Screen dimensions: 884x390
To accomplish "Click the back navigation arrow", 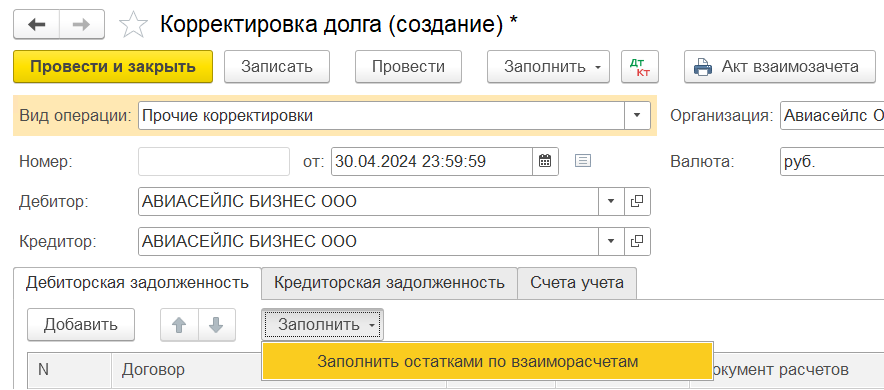I will (x=37, y=25).
